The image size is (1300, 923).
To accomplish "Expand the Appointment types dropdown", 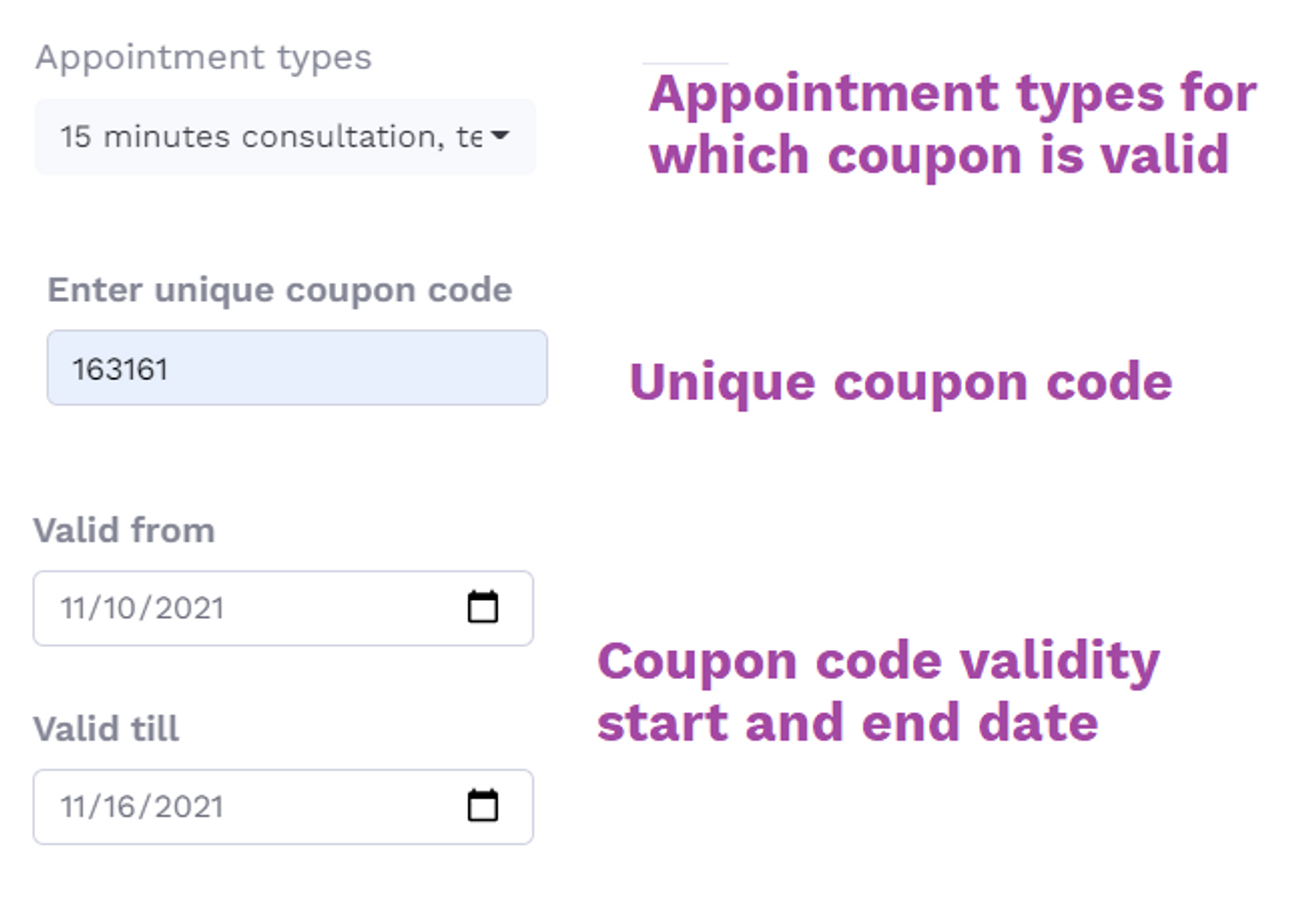I will pos(285,137).
